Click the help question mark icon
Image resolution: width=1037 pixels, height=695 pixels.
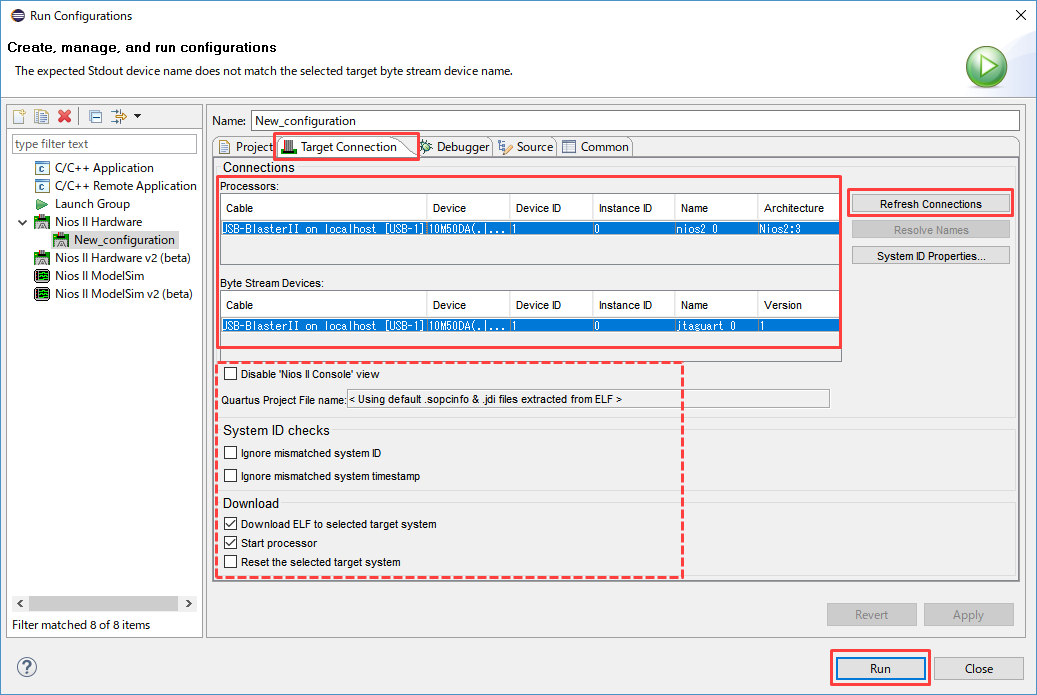[x=27, y=667]
